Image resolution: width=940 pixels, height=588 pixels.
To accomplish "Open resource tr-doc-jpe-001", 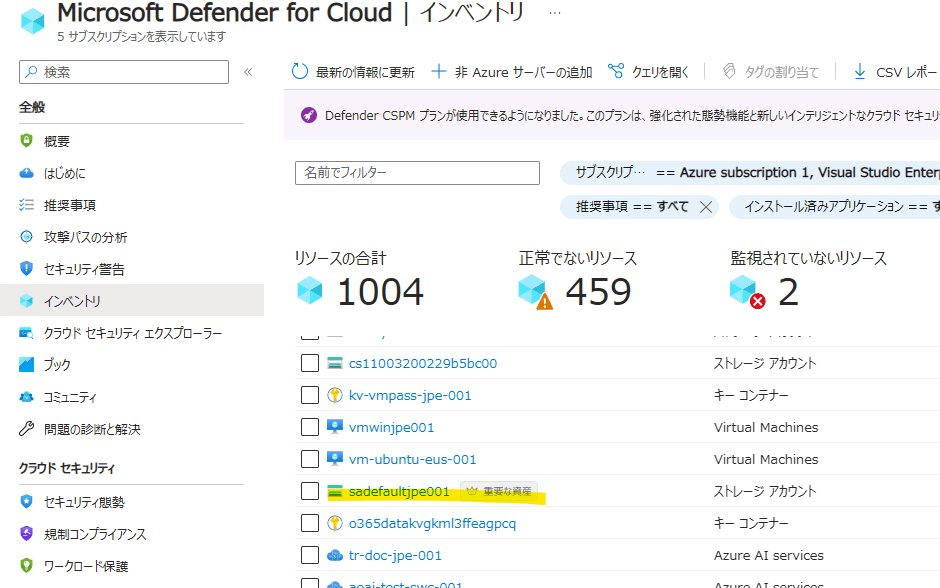I will click(395, 556).
